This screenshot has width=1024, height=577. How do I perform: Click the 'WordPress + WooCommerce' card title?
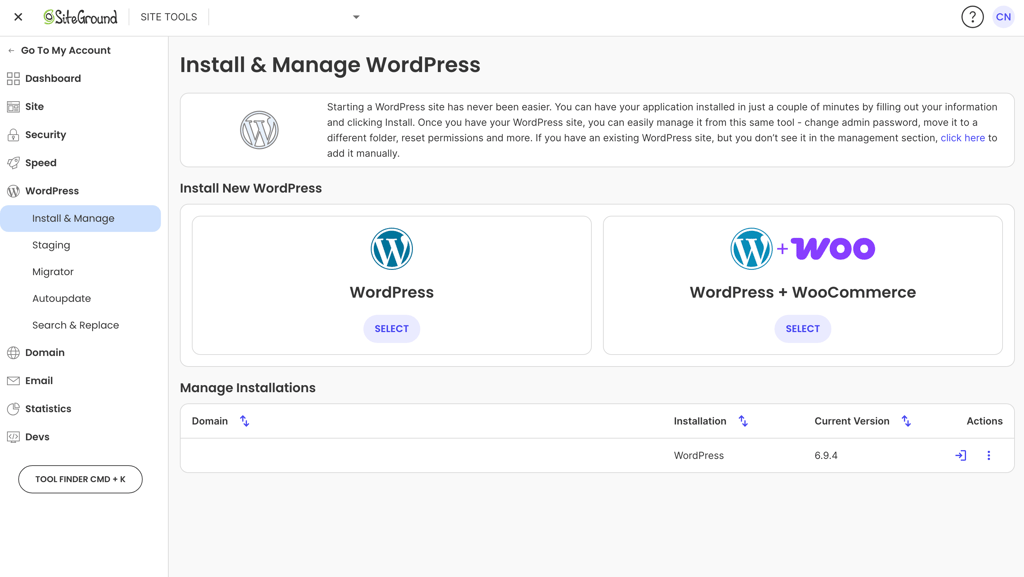tap(803, 292)
